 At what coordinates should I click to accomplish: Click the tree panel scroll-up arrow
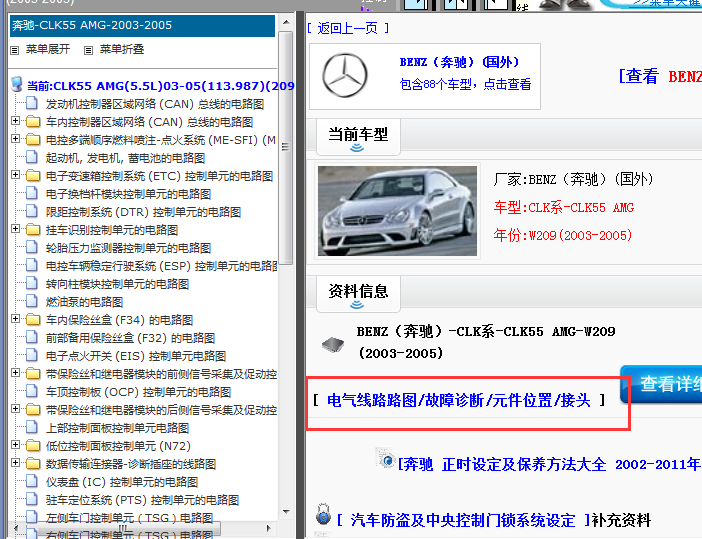pos(286,22)
